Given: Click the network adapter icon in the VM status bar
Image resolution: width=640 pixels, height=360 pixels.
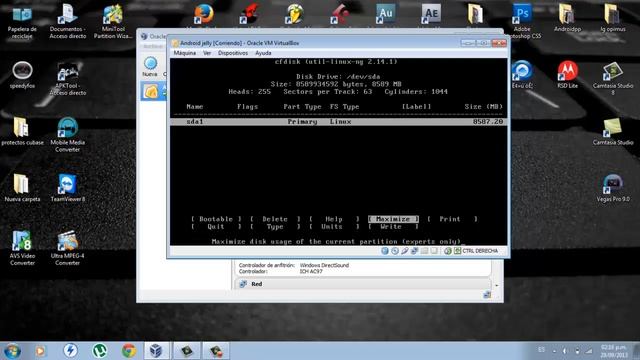Looking at the screenshot, I should coord(415,251).
